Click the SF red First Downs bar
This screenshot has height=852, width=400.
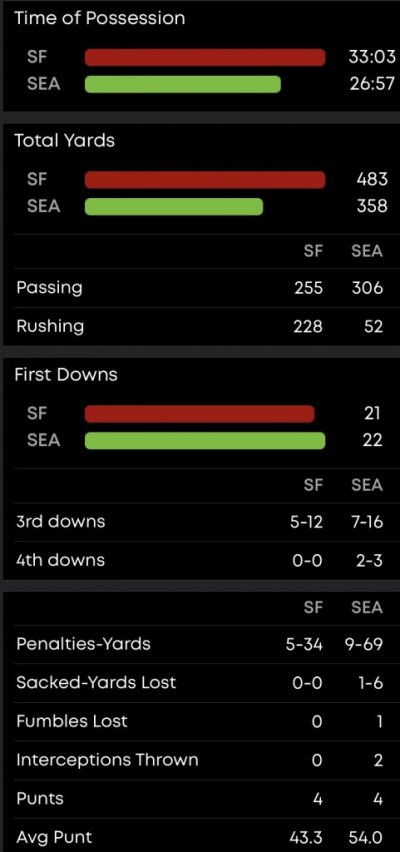[199, 414]
